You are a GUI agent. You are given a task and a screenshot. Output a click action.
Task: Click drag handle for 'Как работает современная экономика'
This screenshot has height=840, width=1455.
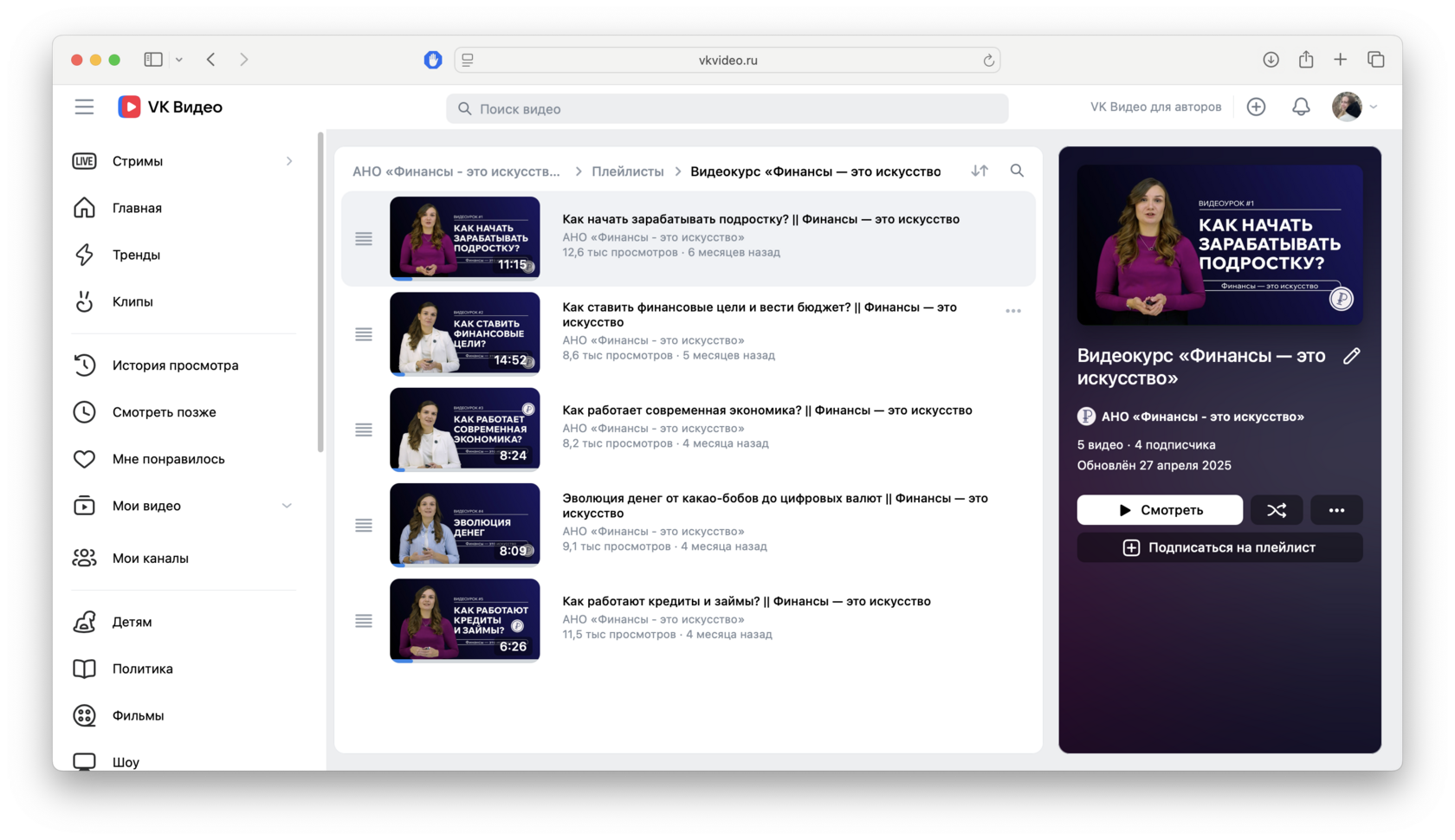[x=364, y=430]
